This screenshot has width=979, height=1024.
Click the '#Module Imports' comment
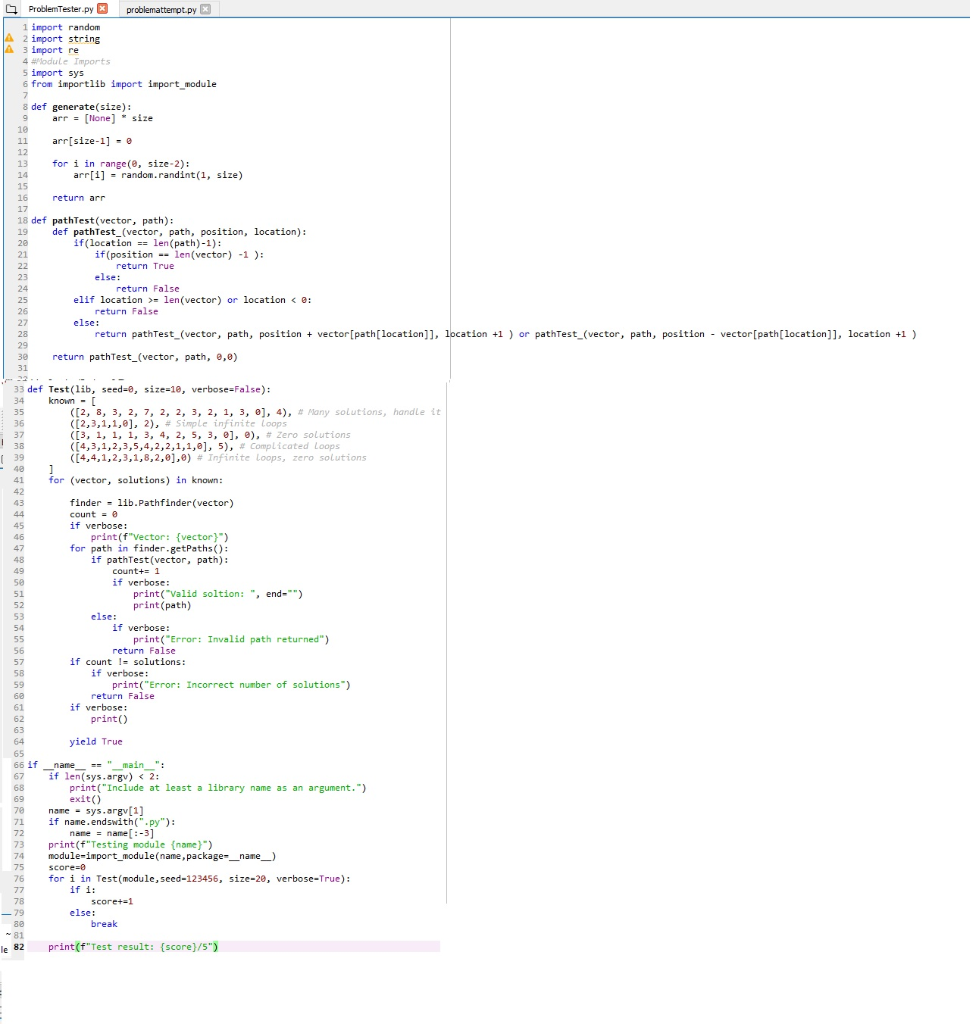(x=71, y=61)
